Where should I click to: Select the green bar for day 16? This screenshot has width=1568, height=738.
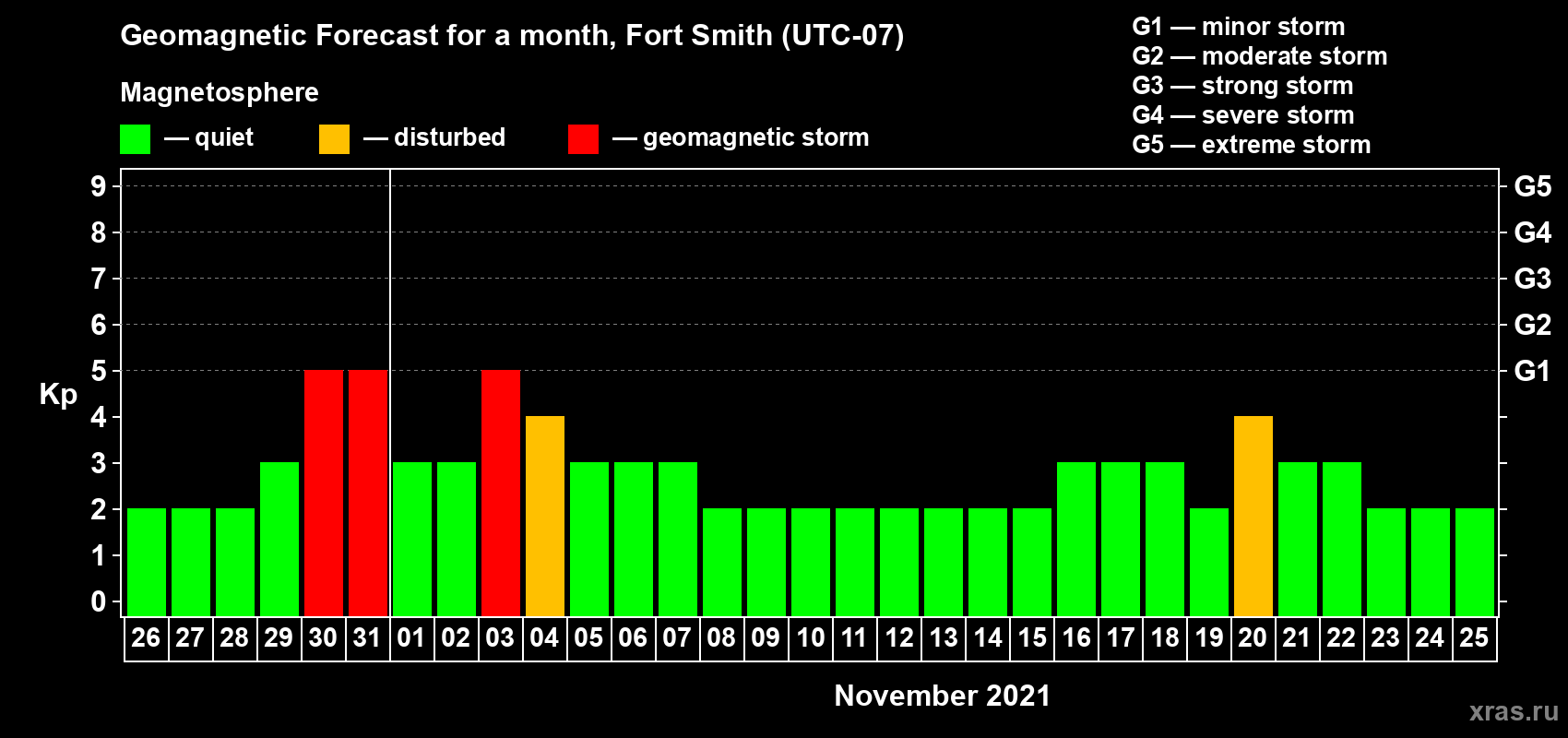click(1076, 539)
